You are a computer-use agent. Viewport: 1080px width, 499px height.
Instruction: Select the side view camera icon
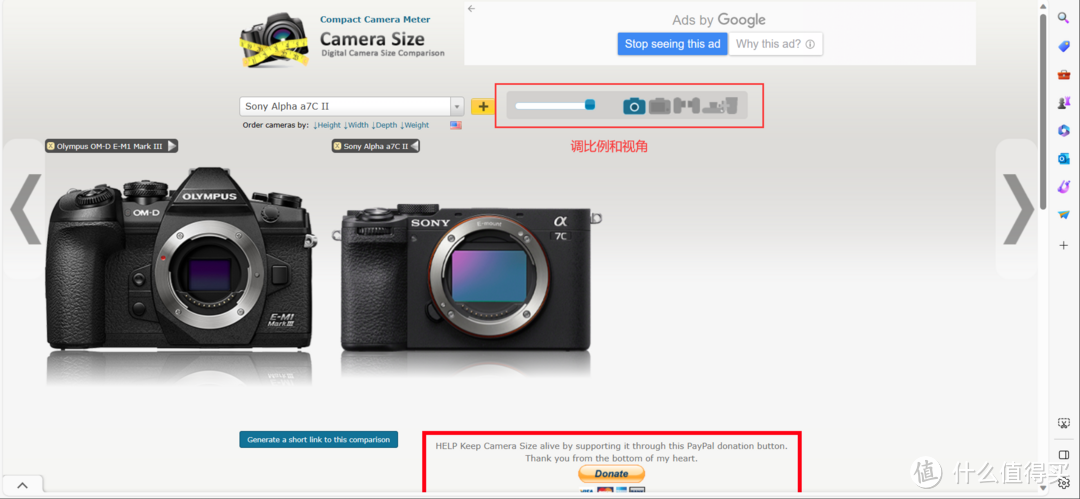coord(687,105)
